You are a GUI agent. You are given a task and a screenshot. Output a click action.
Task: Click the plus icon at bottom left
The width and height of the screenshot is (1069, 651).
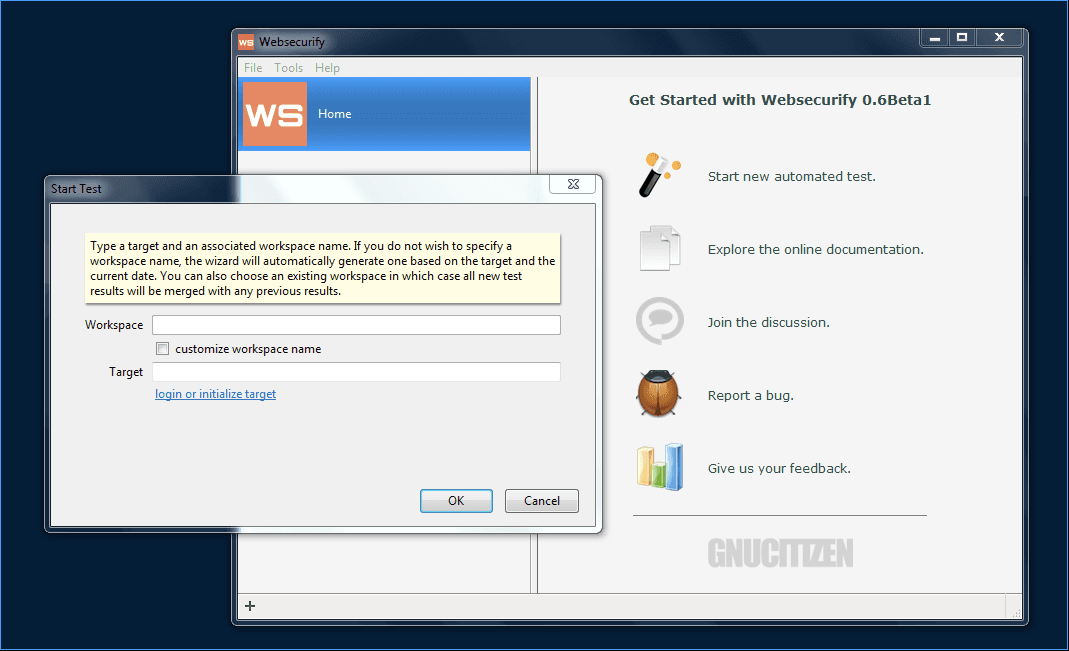[x=250, y=606]
